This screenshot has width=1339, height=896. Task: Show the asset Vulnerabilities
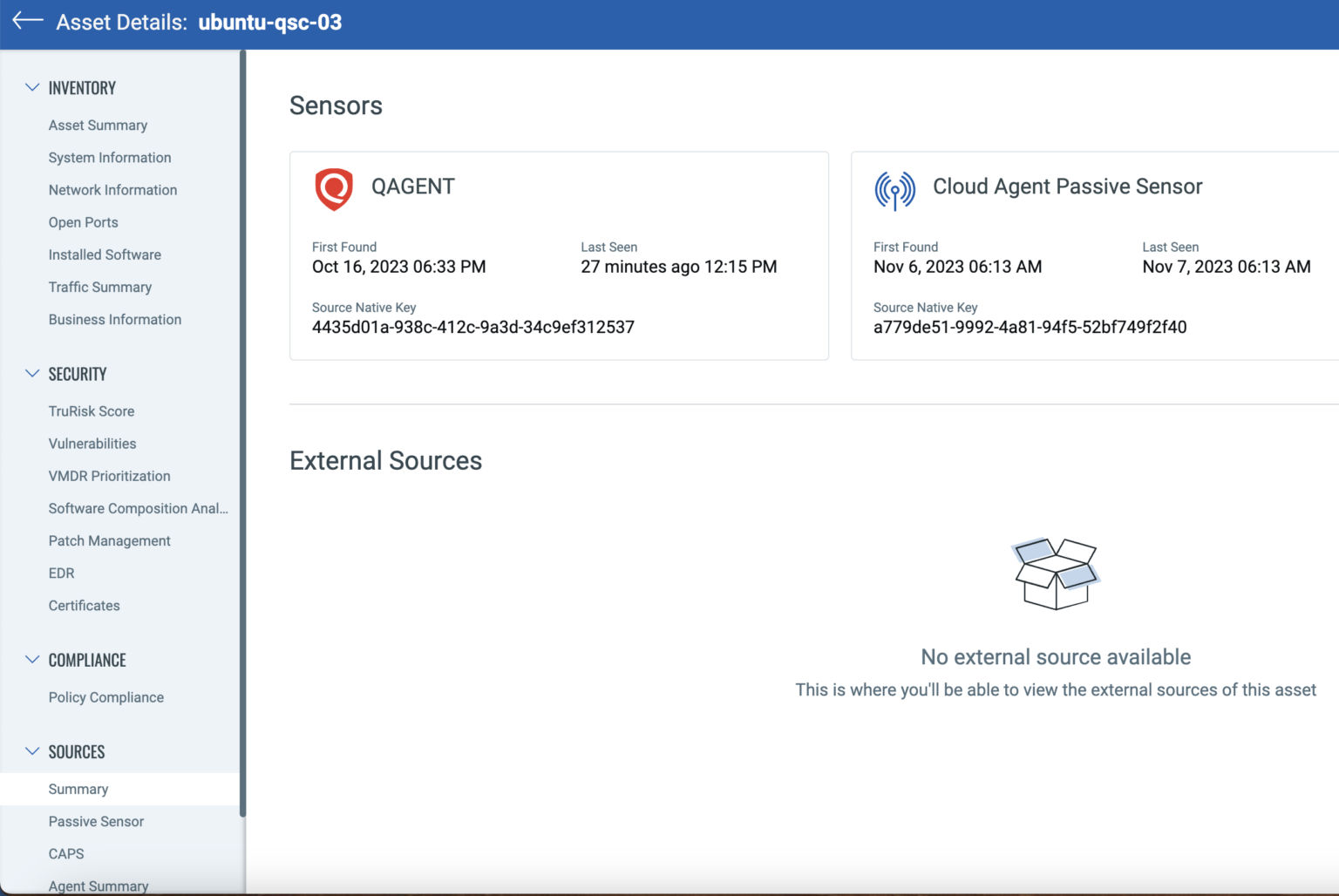click(x=92, y=444)
